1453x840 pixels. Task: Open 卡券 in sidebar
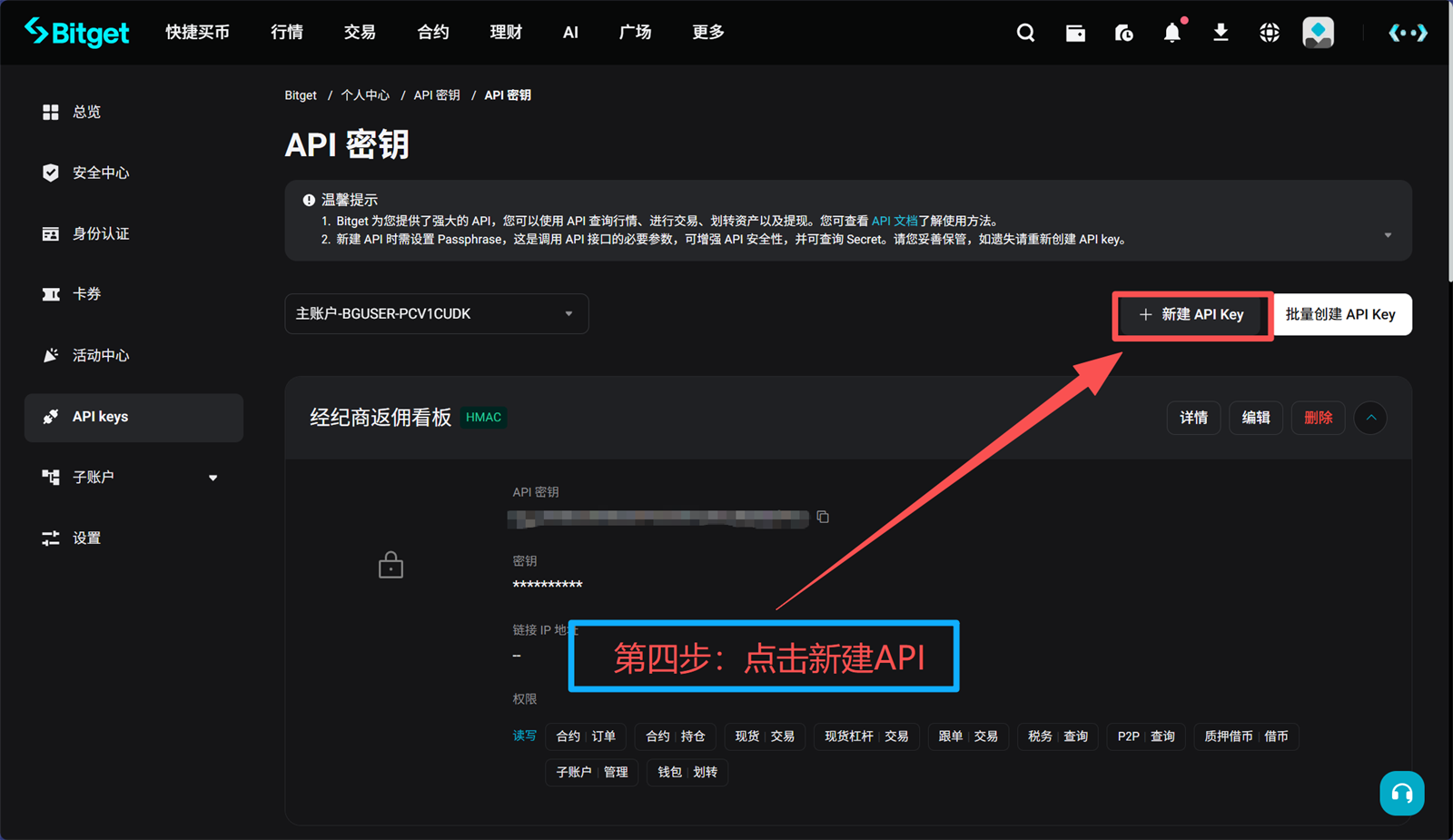click(133, 294)
